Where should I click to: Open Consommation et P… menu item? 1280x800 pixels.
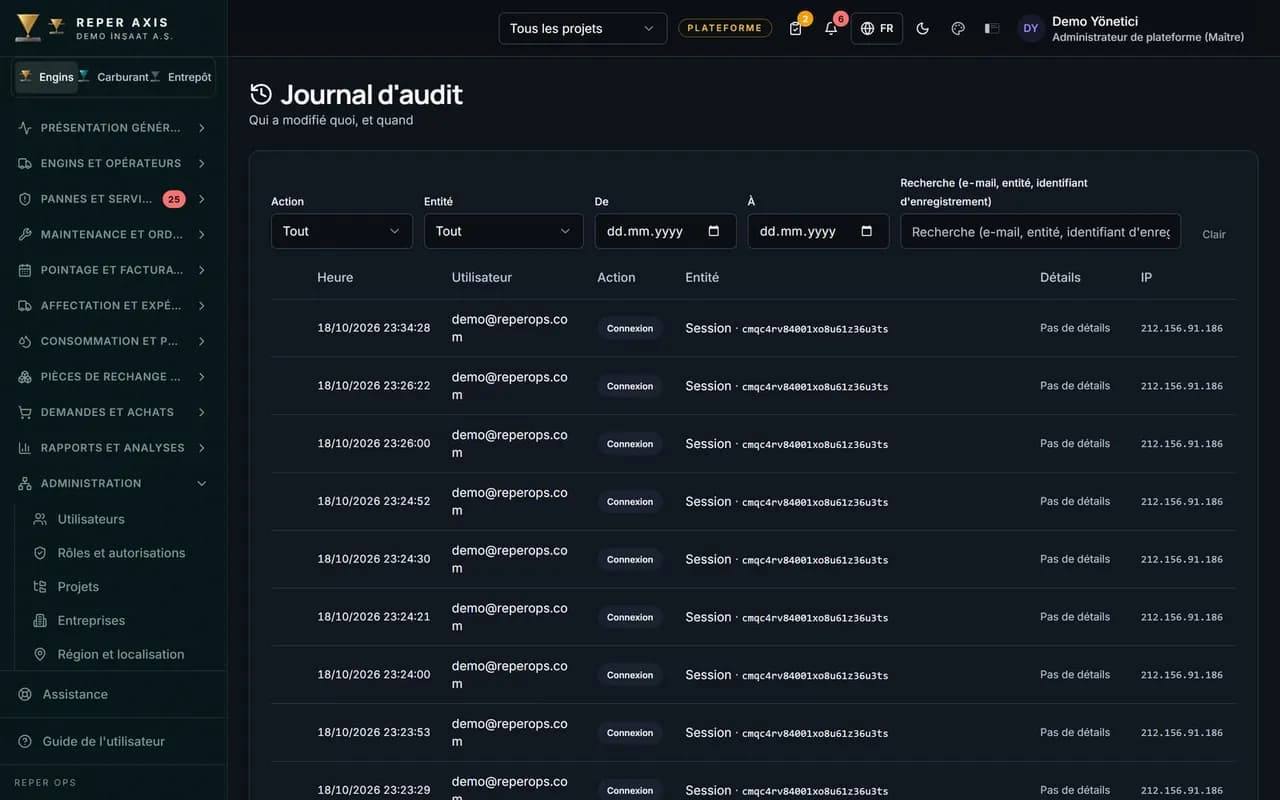pos(113,341)
